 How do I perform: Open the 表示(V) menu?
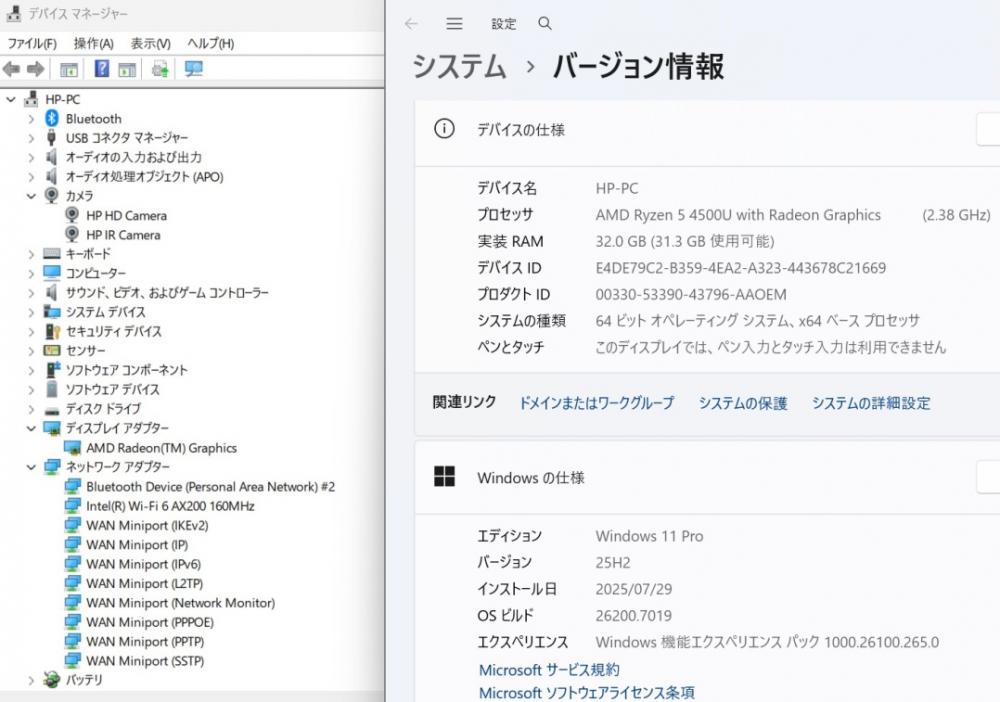[x=151, y=43]
